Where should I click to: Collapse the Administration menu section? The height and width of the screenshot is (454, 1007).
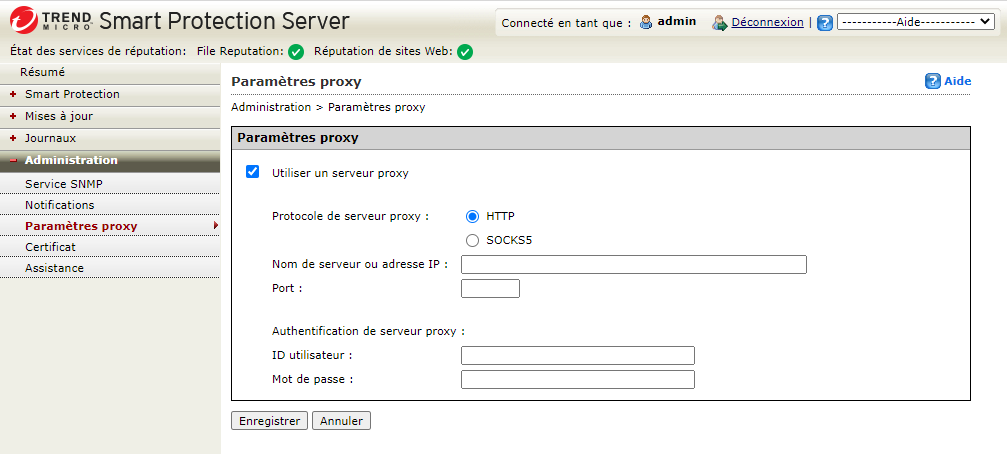(x=71, y=160)
